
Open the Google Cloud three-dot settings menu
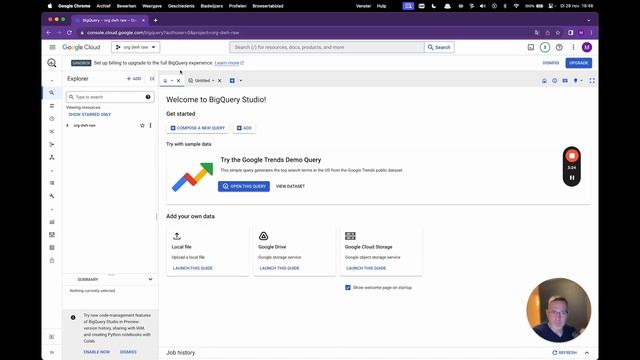tap(573, 47)
